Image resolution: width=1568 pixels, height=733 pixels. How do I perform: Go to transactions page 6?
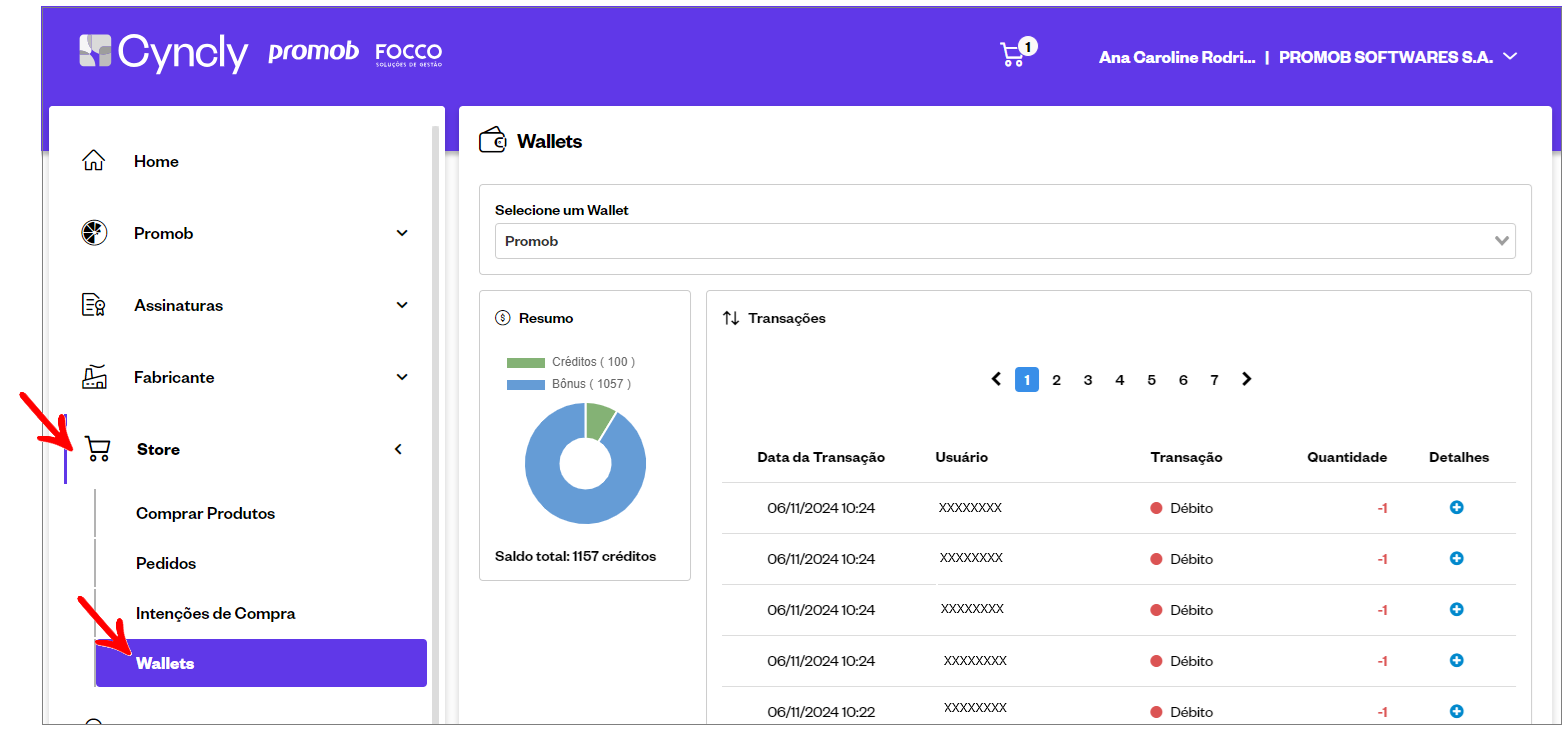pyautogui.click(x=1183, y=379)
